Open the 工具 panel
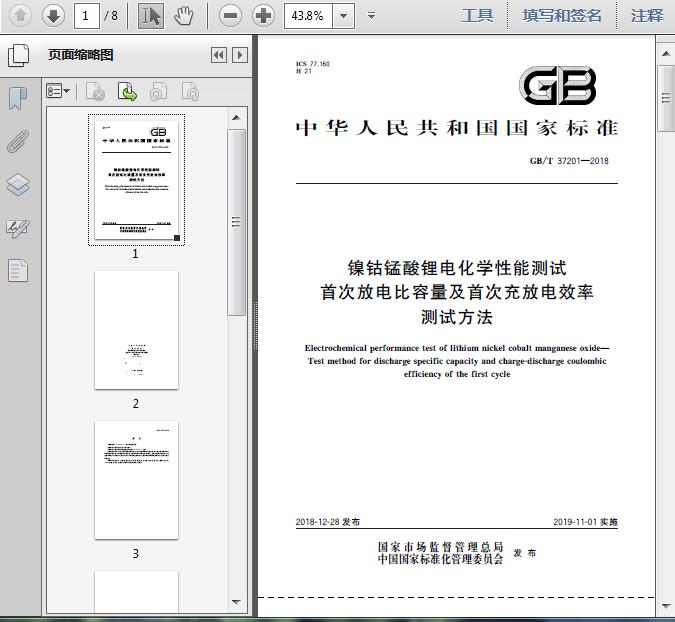The height and width of the screenshot is (622, 675). [477, 16]
